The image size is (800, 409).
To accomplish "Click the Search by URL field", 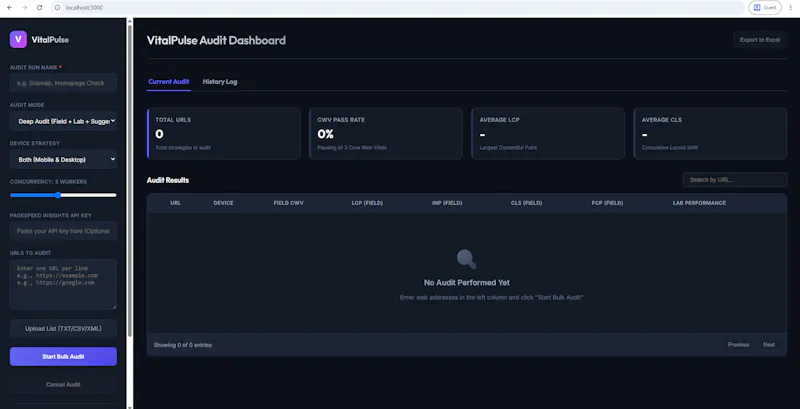I will click(x=735, y=180).
